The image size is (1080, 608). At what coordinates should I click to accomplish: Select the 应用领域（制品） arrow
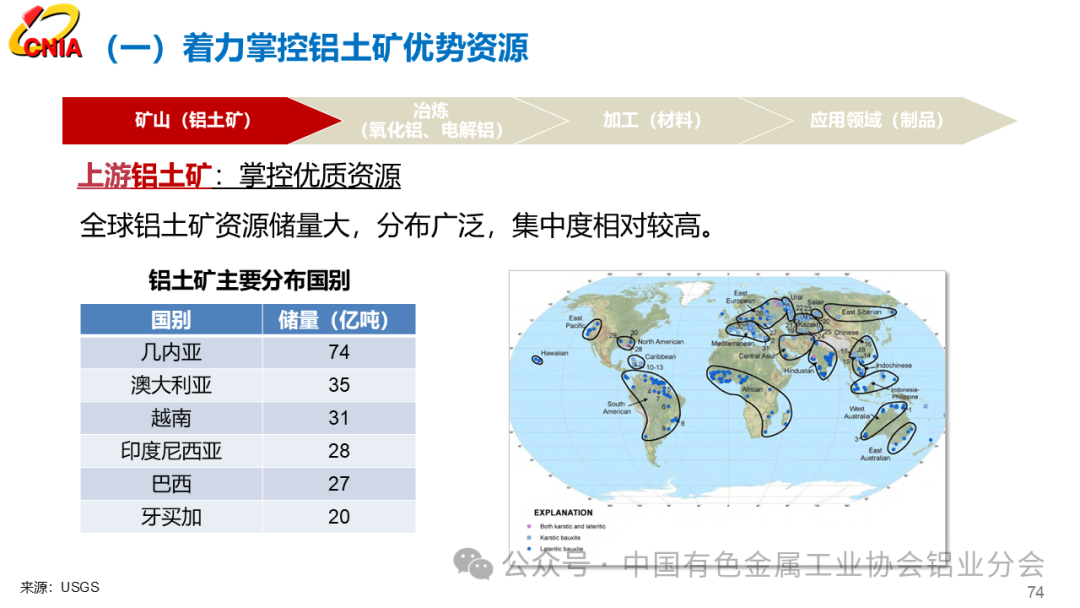coord(876,120)
